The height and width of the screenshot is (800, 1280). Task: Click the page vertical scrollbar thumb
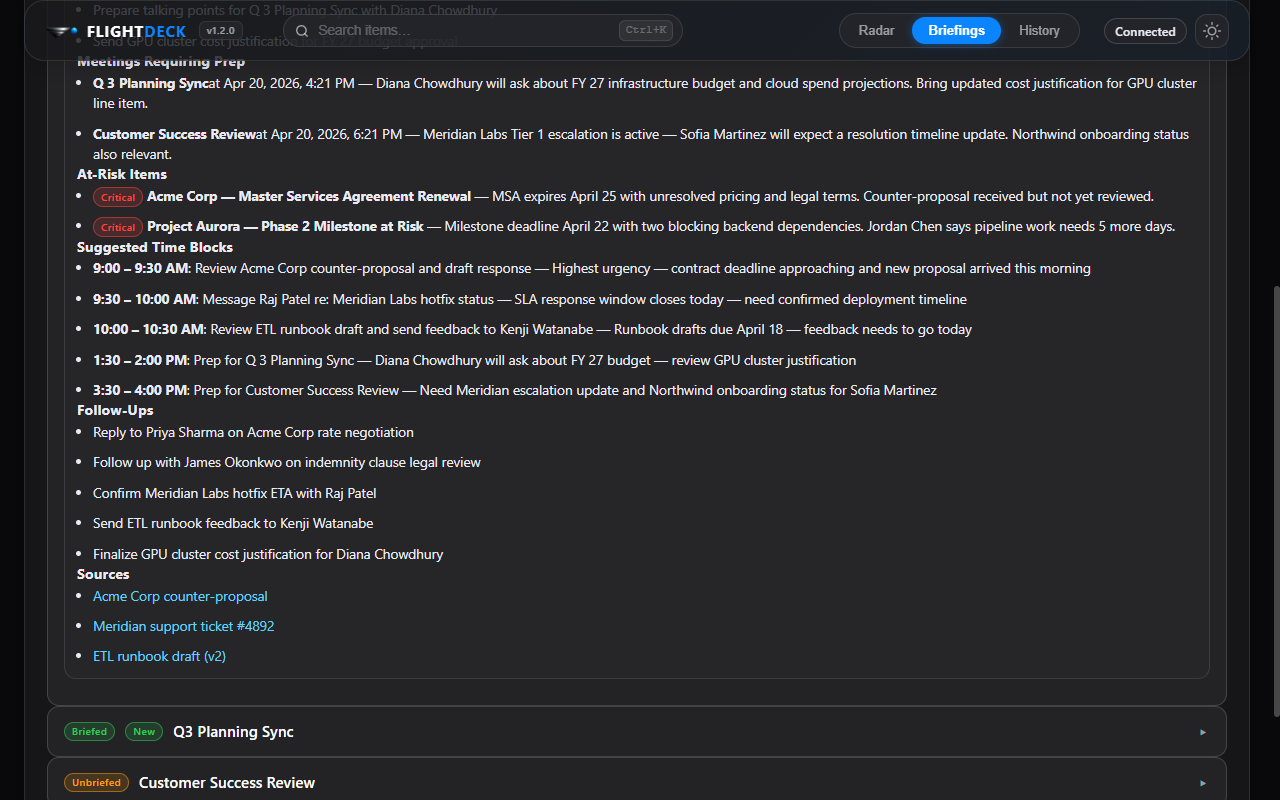pos(1275,500)
